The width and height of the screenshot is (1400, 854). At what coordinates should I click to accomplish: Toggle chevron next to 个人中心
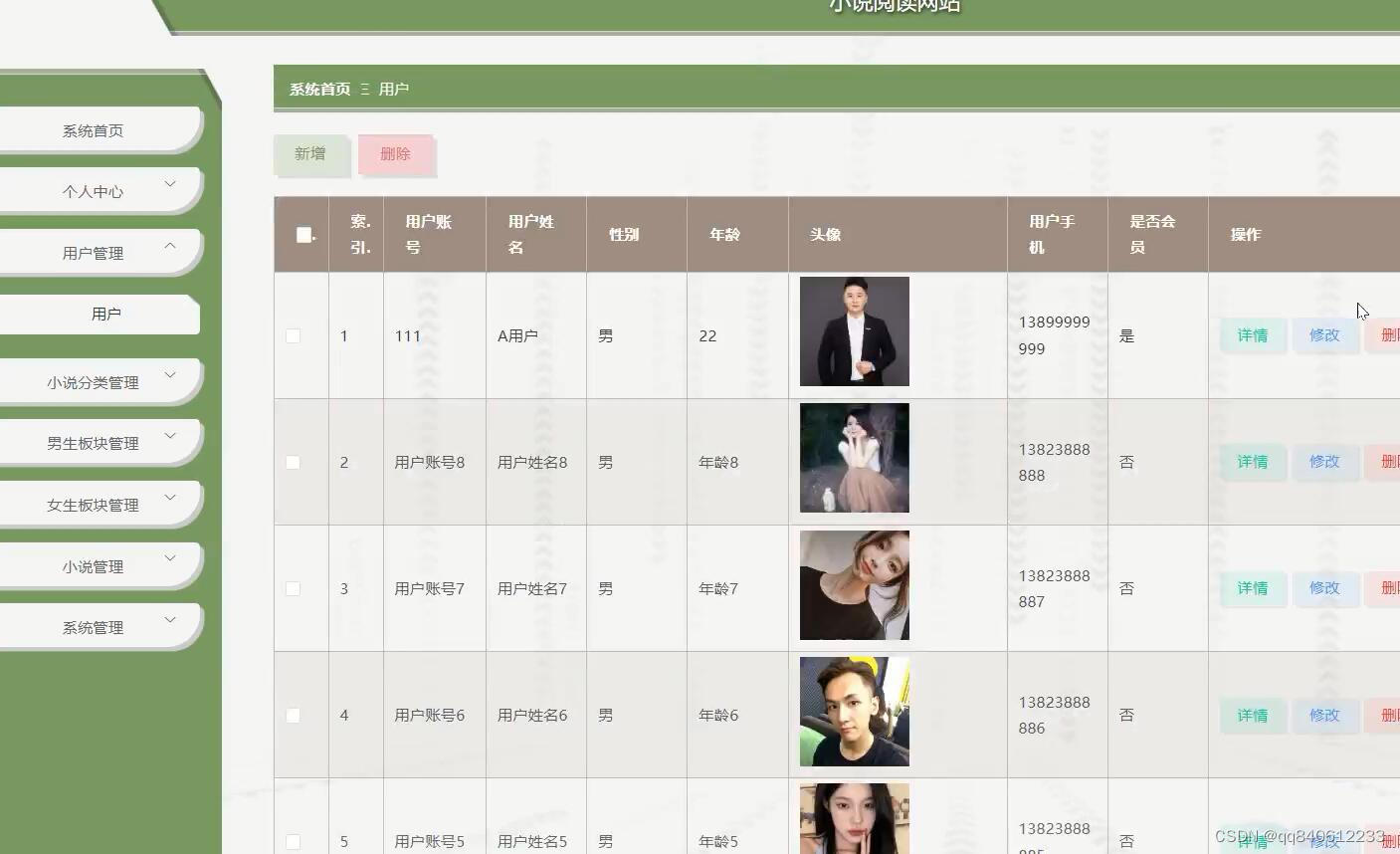[x=170, y=184]
